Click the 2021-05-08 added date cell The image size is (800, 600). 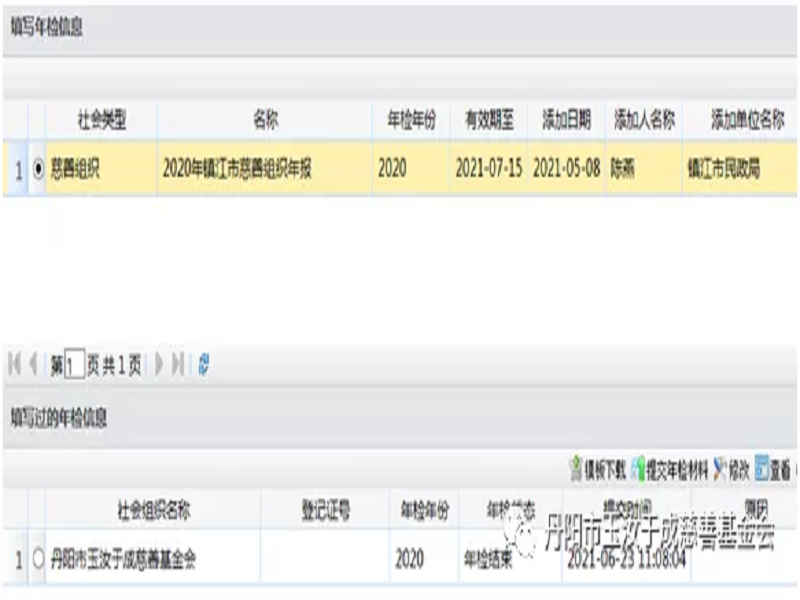566,168
